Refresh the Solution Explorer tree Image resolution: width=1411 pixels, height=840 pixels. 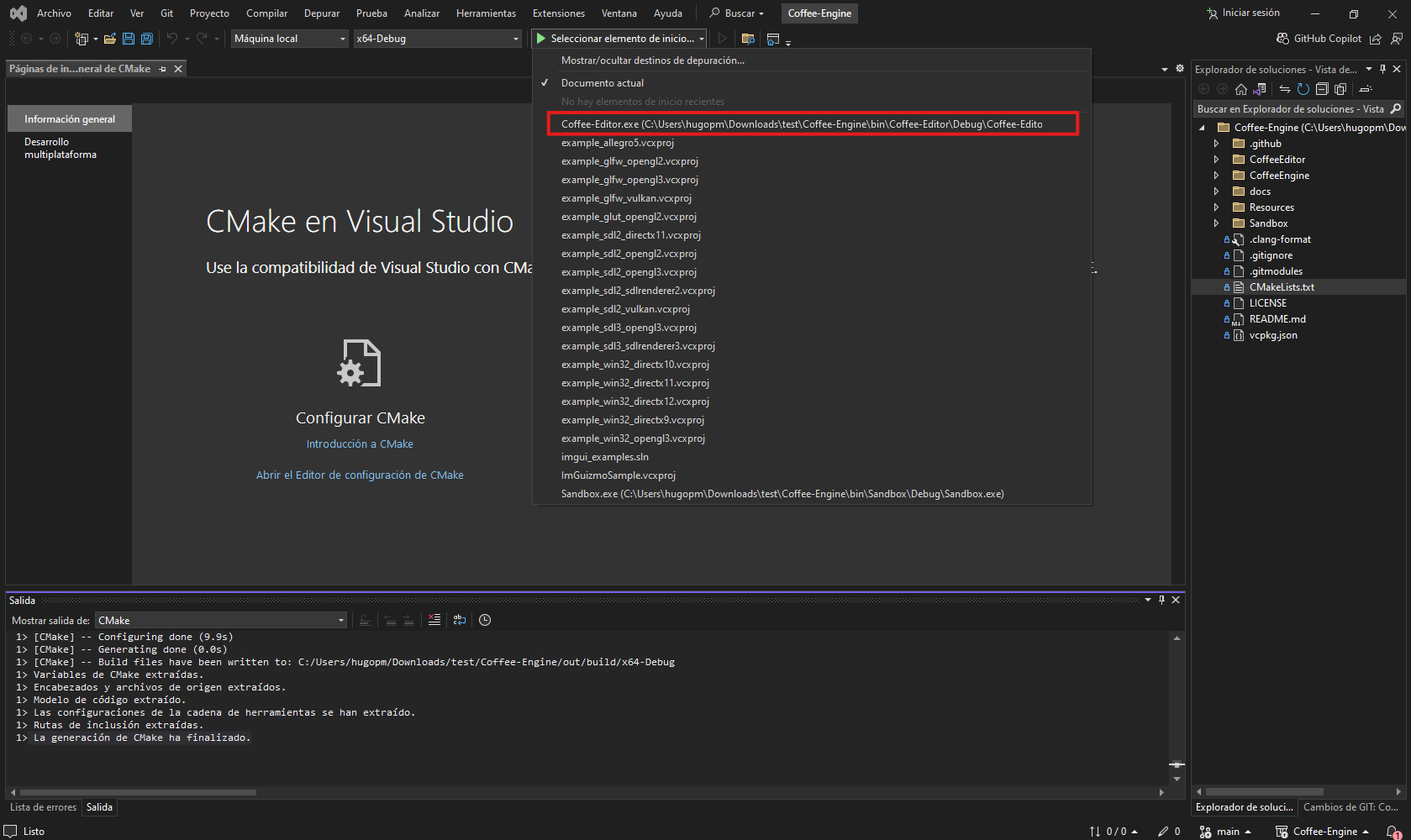point(1303,89)
